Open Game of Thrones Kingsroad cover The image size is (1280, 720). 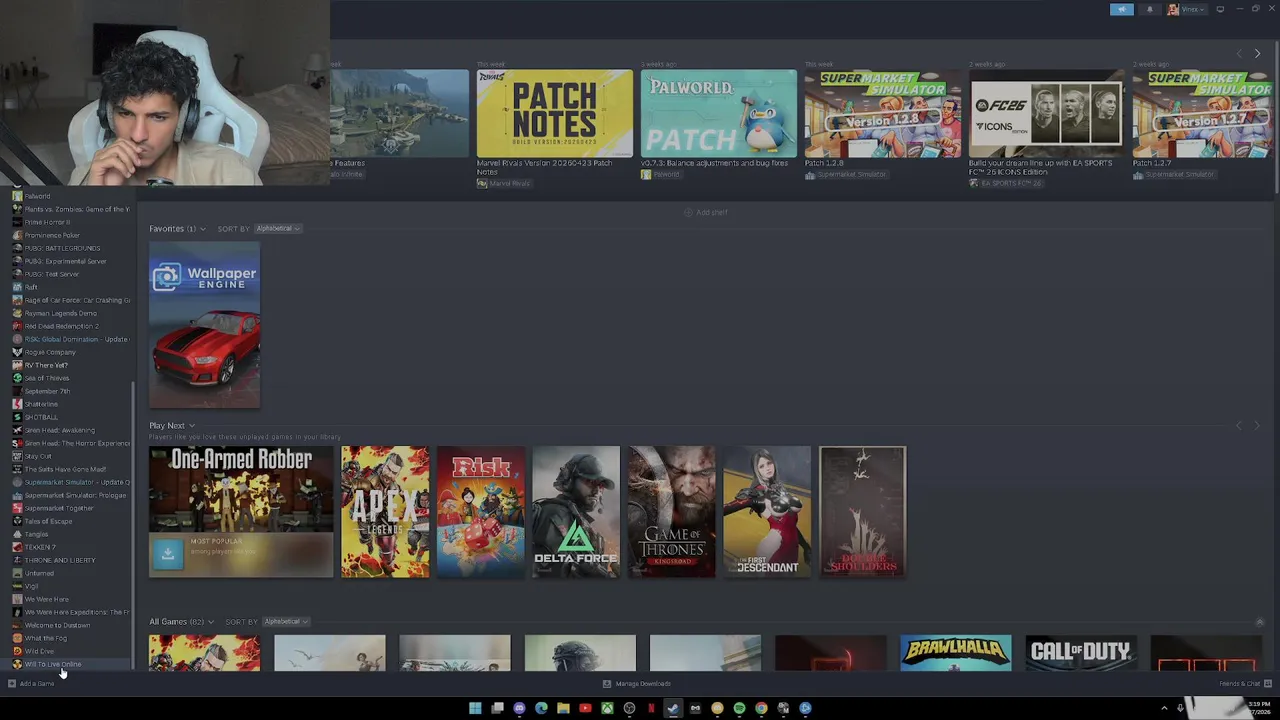pyautogui.click(x=672, y=512)
